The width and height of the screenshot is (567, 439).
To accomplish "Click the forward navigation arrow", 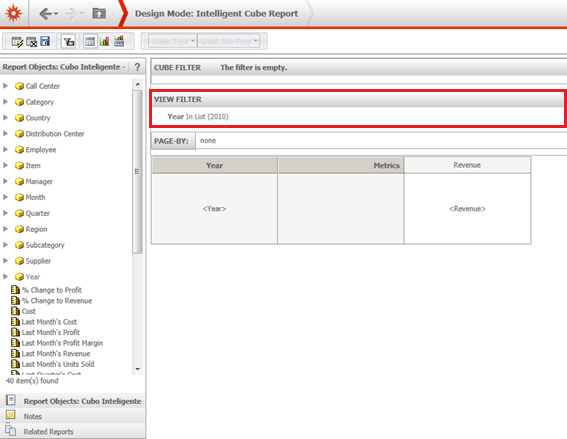I will (x=72, y=14).
